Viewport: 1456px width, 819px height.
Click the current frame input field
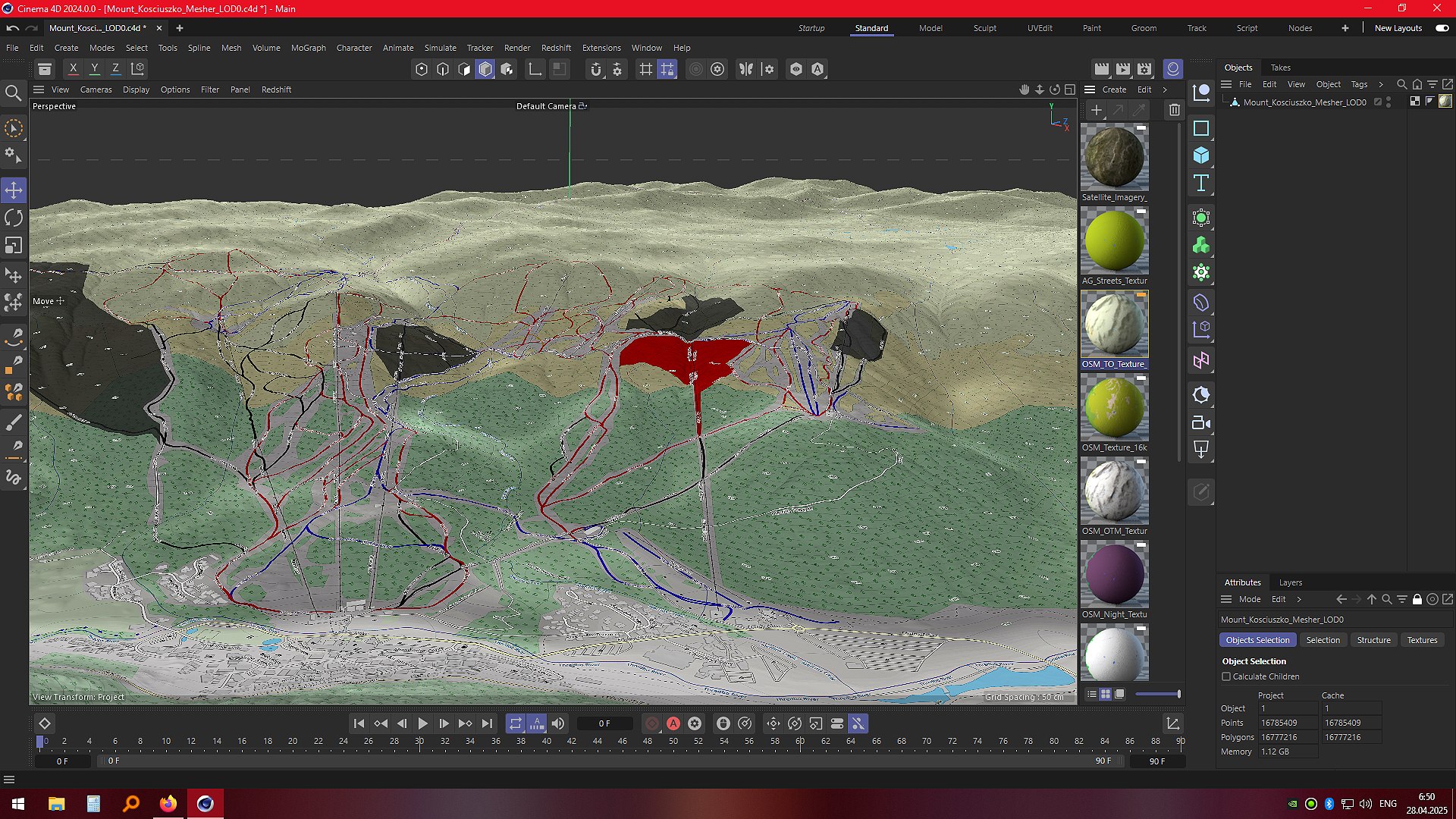pos(604,723)
